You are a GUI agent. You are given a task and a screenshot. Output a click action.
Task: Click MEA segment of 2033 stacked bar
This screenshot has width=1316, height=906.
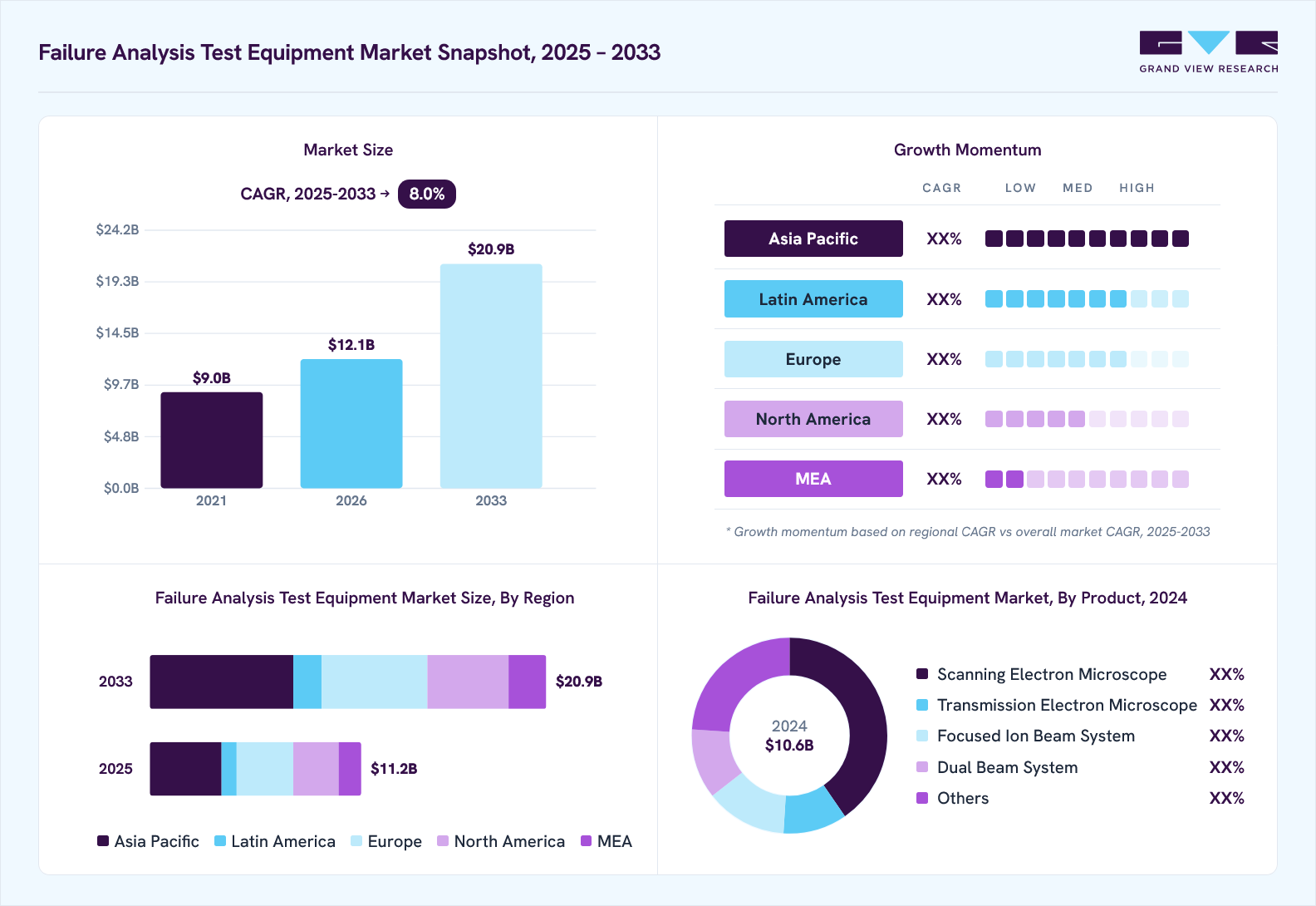pos(528,682)
